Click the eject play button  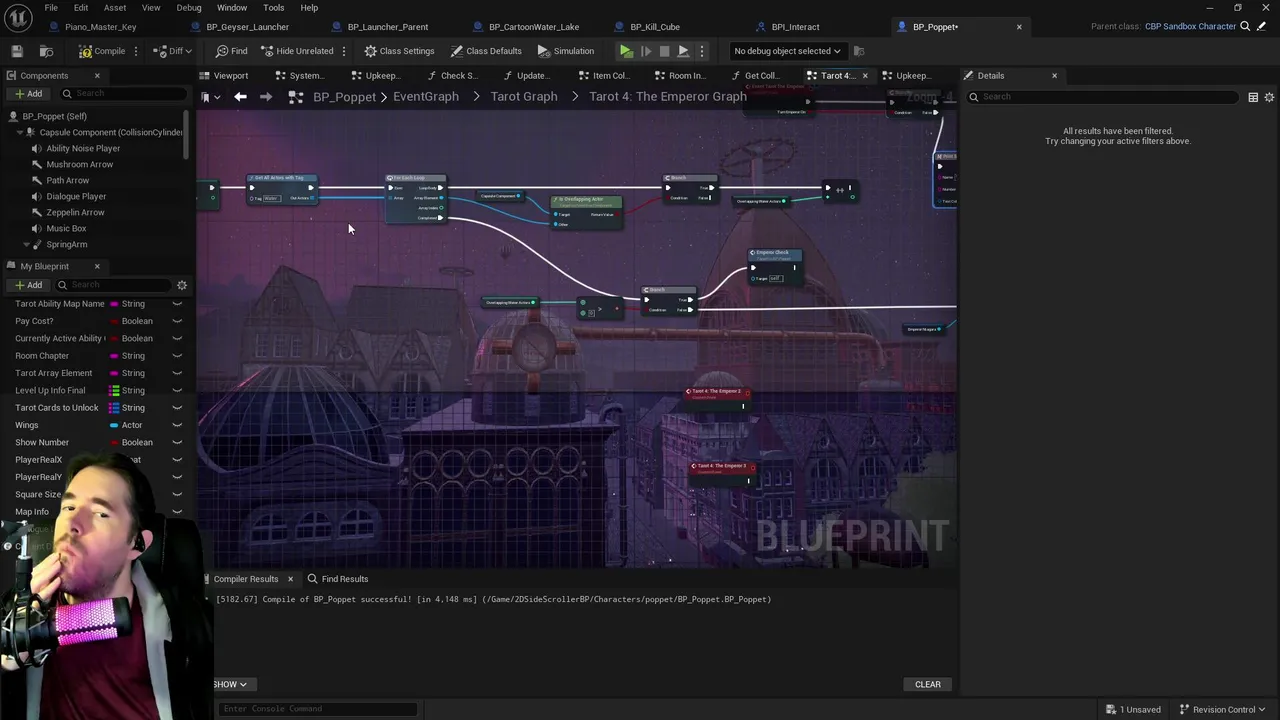click(683, 51)
